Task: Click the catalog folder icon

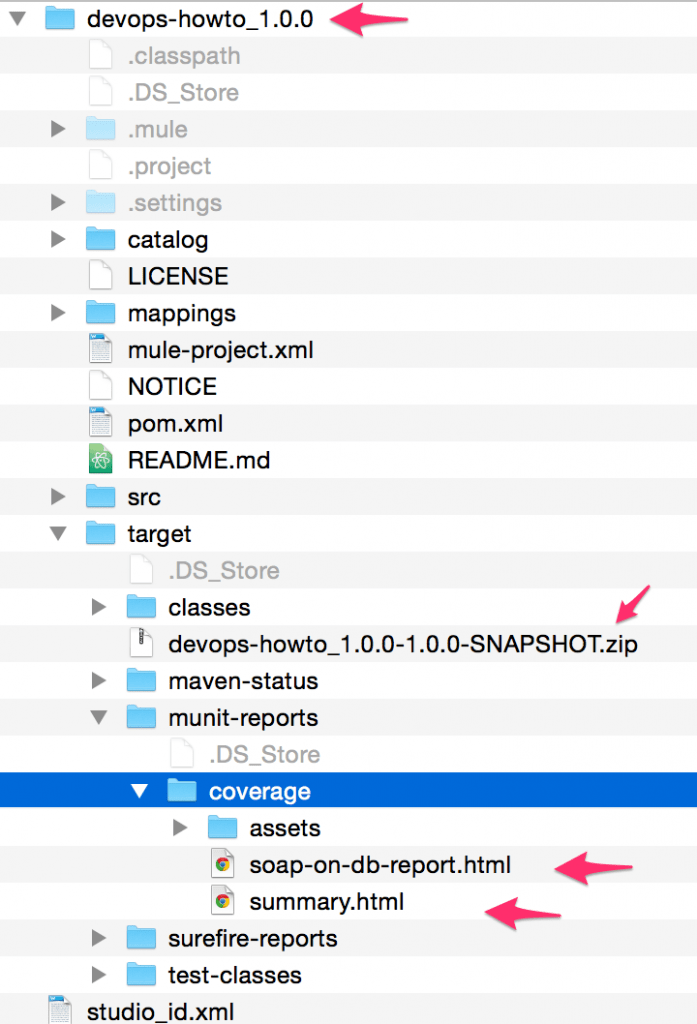Action: click(x=100, y=239)
